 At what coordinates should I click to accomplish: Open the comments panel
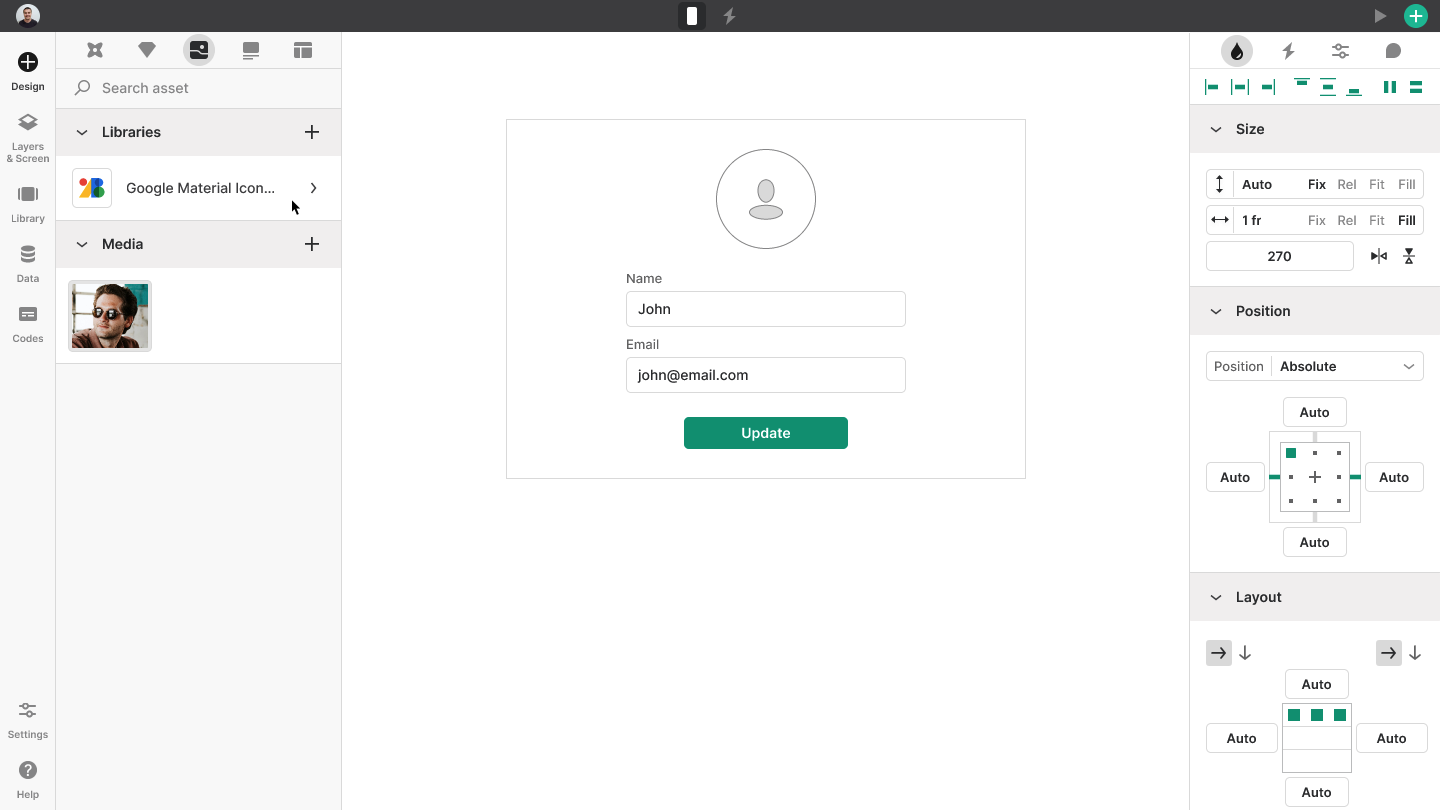coord(1392,50)
